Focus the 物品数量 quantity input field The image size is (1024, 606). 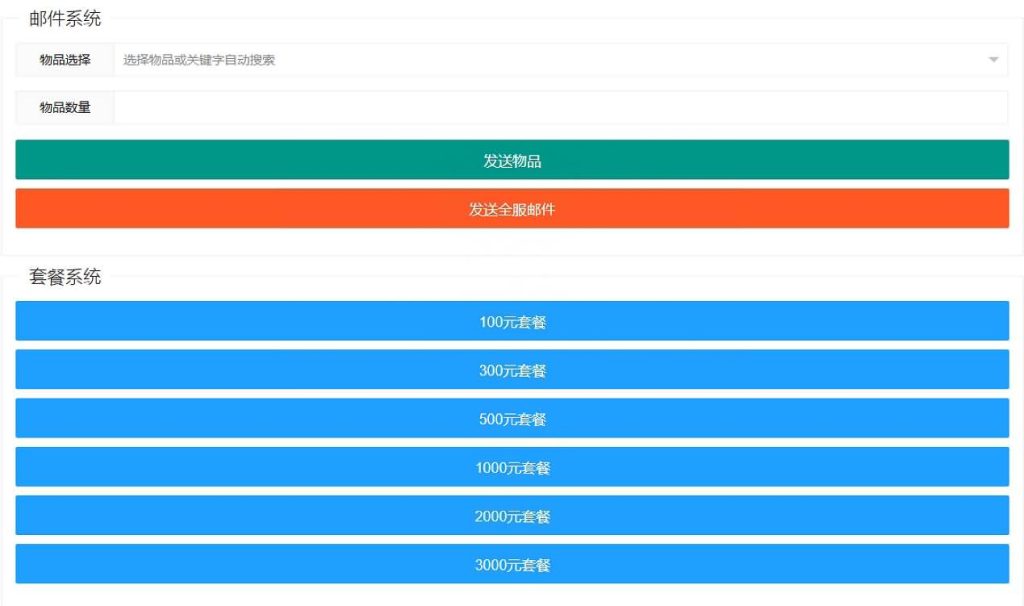[560, 108]
